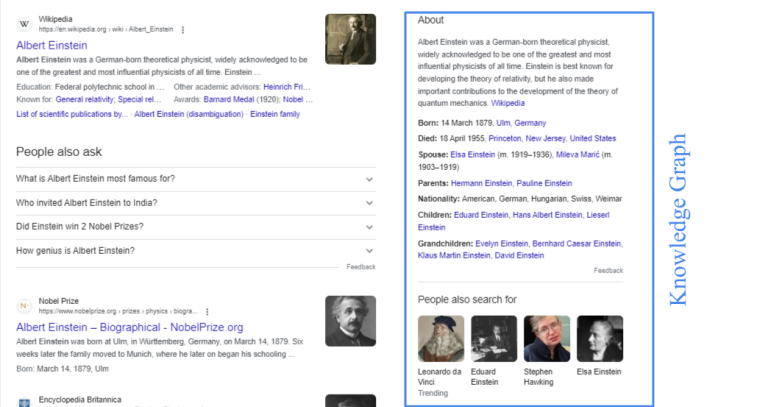Expand 'How genius is Albert Einstein?' question
Image resolution: width=768 pixels, height=407 pixels.
[195, 251]
